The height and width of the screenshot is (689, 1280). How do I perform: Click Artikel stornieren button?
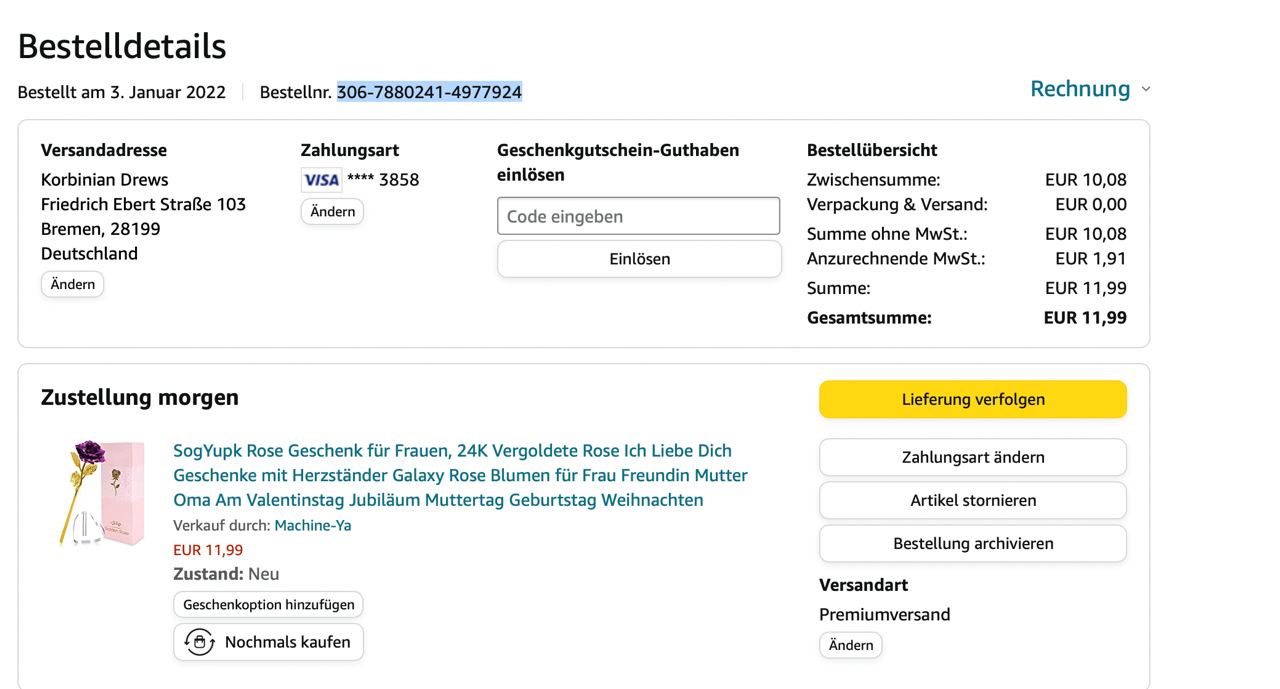click(972, 500)
